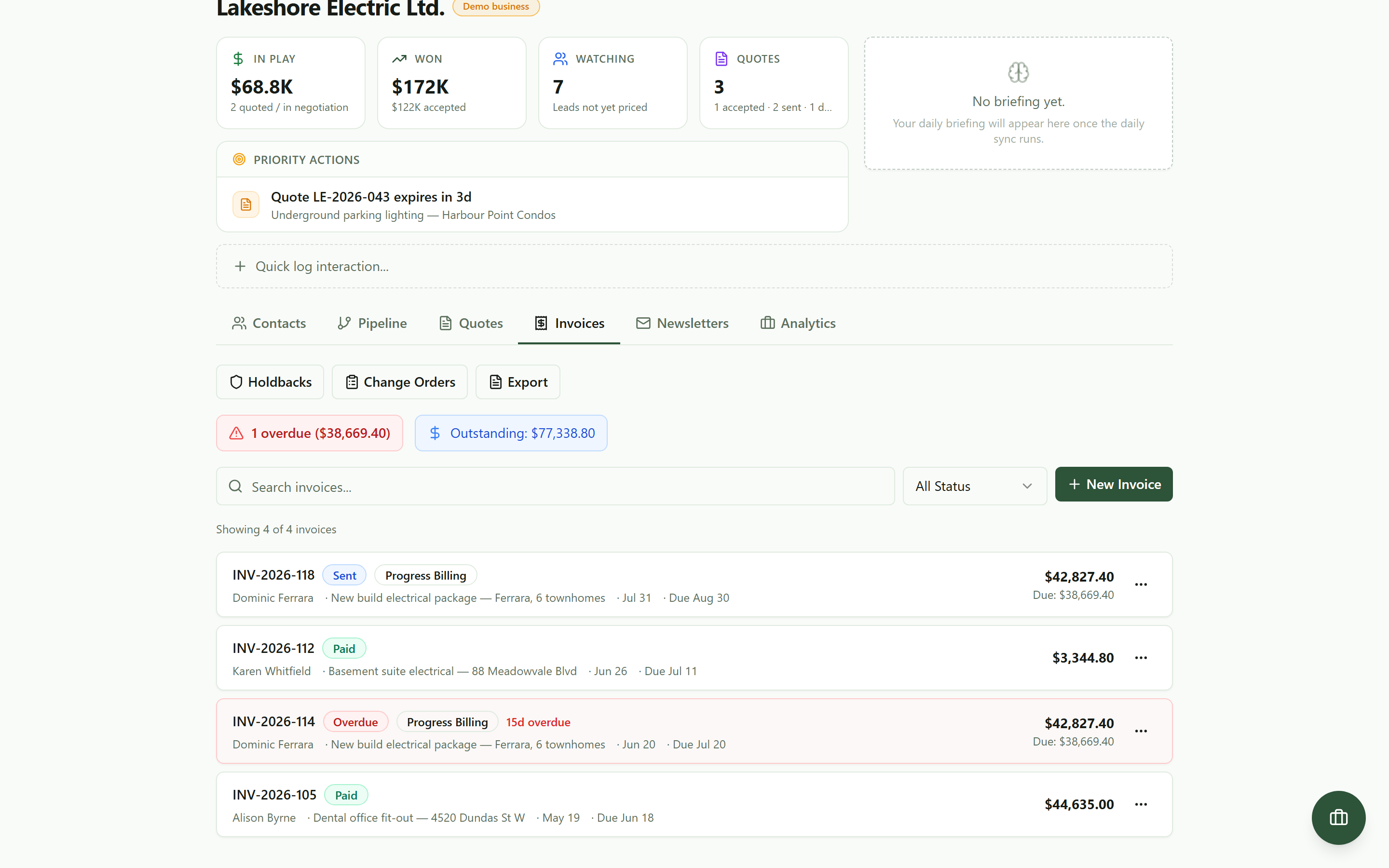Open the Won $172K card
Image resolution: width=1389 pixels, height=868 pixels.
pyautogui.click(x=452, y=83)
